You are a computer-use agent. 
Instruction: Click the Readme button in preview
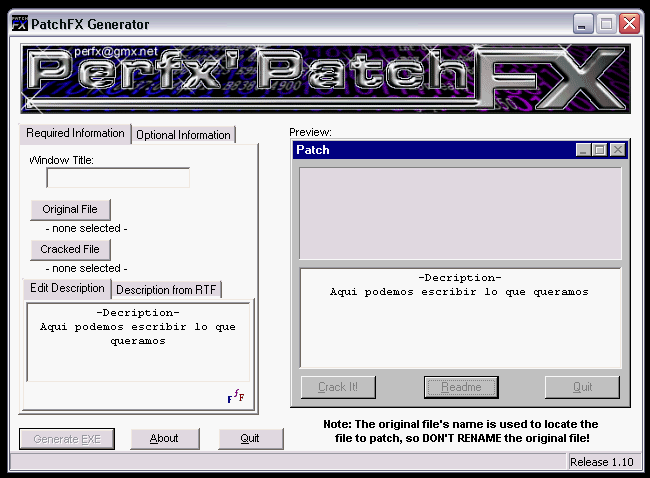click(460, 387)
